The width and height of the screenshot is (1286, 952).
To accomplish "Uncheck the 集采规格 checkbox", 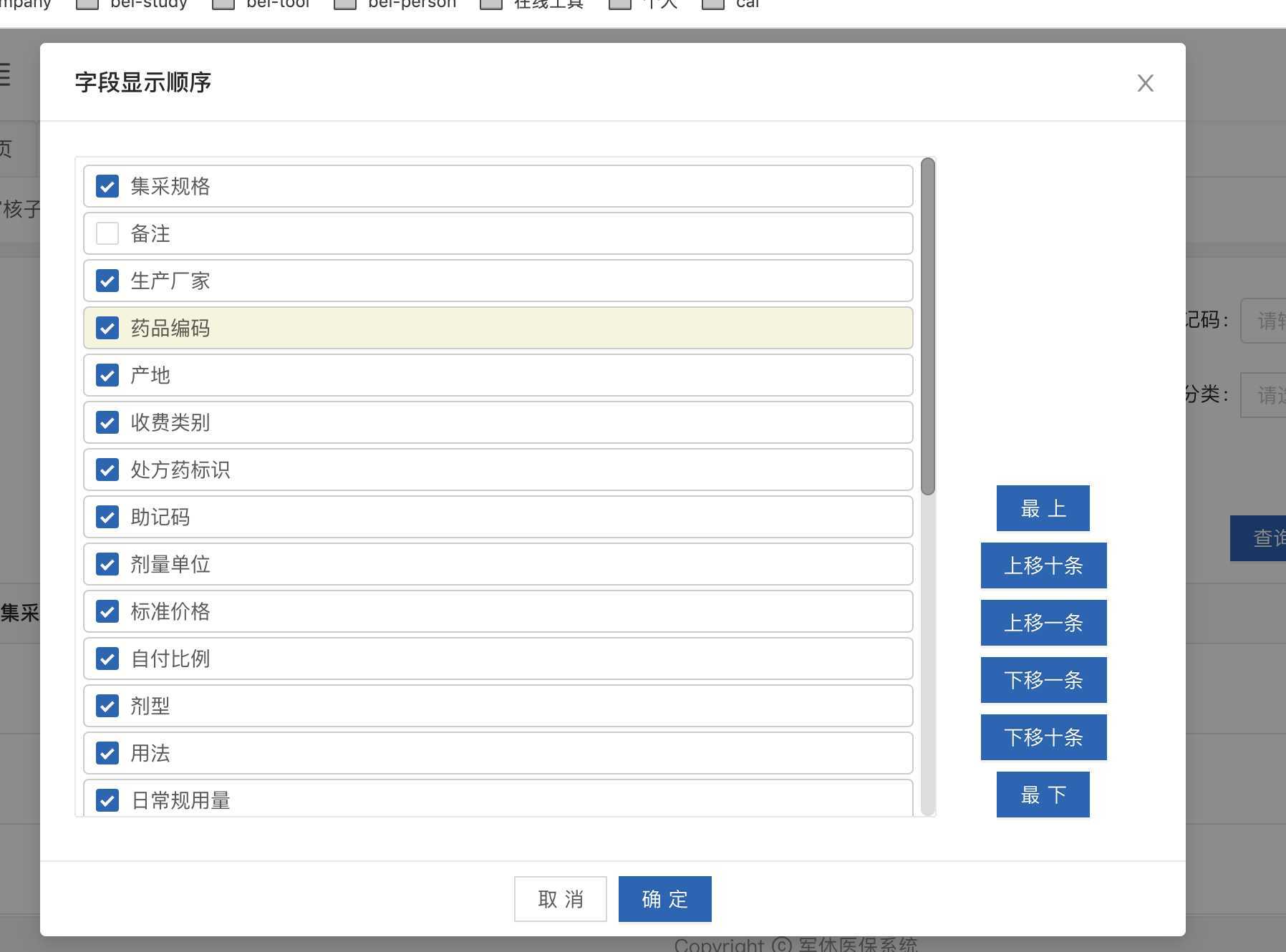I will click(x=107, y=186).
